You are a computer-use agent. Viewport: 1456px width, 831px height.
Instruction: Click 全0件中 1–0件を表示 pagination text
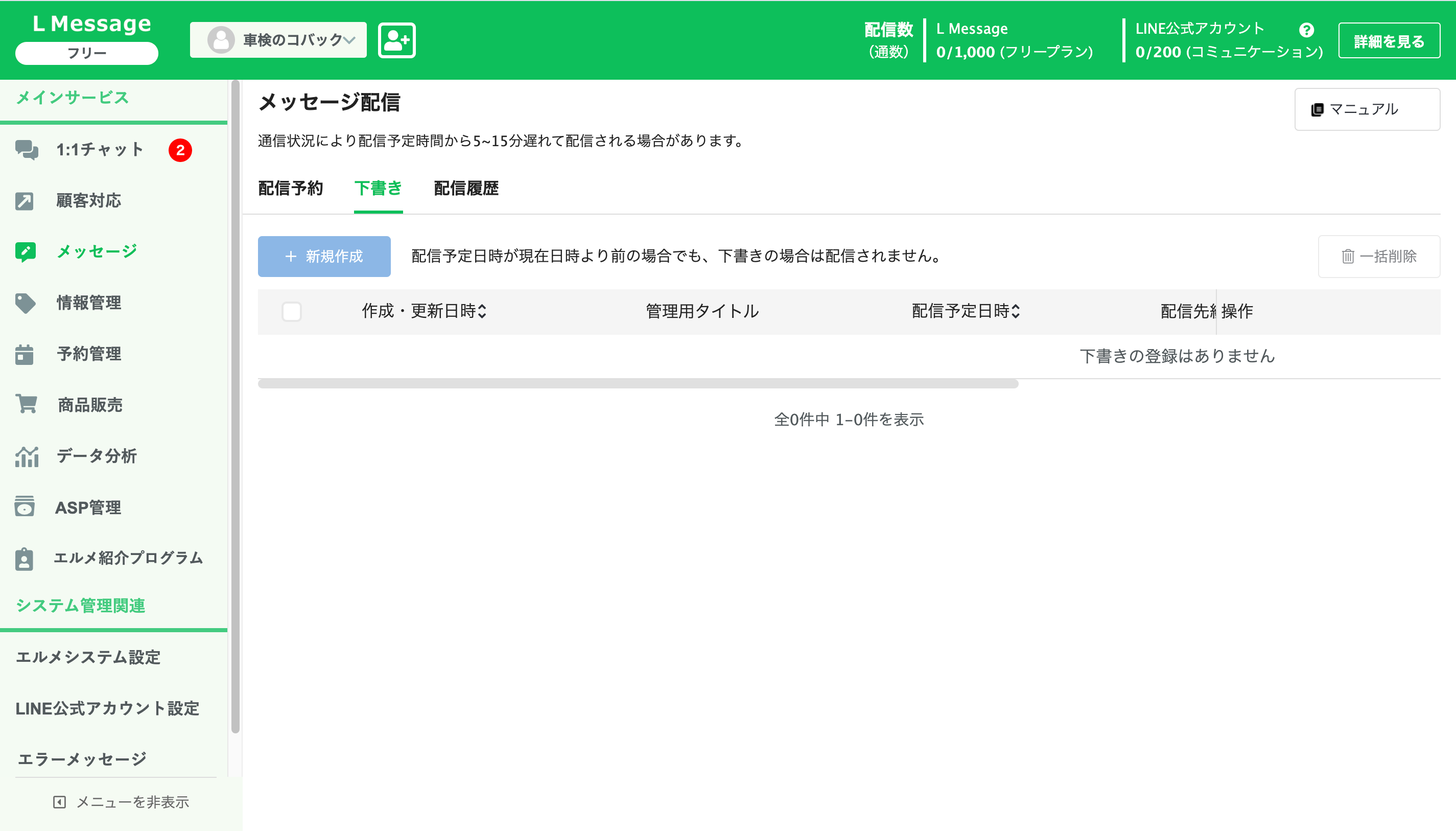[849, 420]
